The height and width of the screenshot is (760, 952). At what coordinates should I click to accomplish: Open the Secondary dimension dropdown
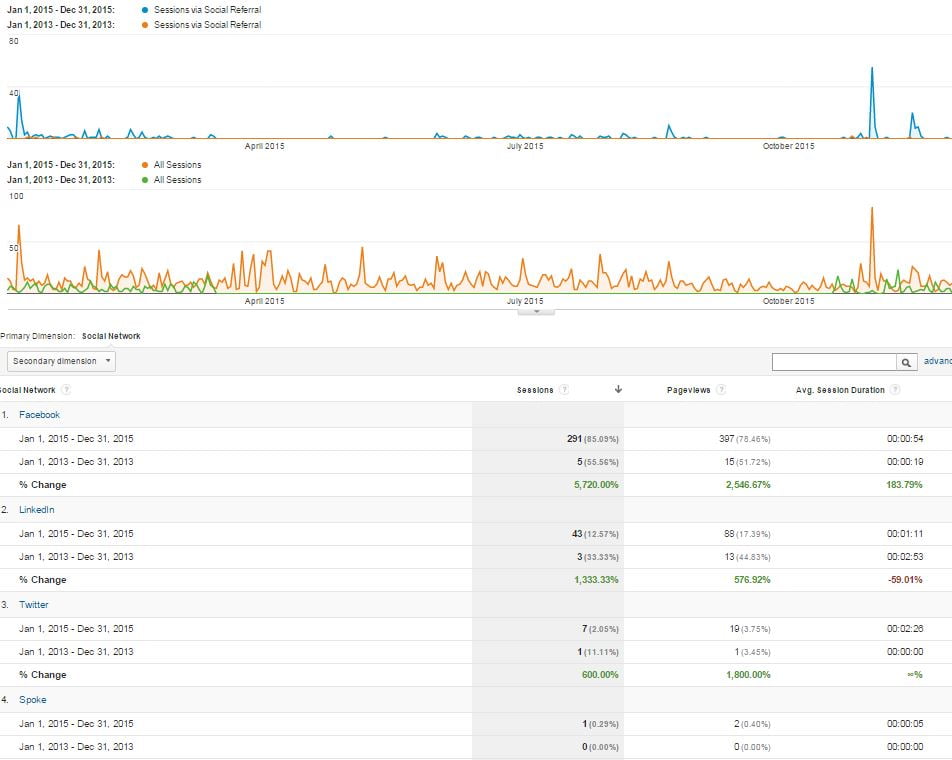tap(61, 361)
